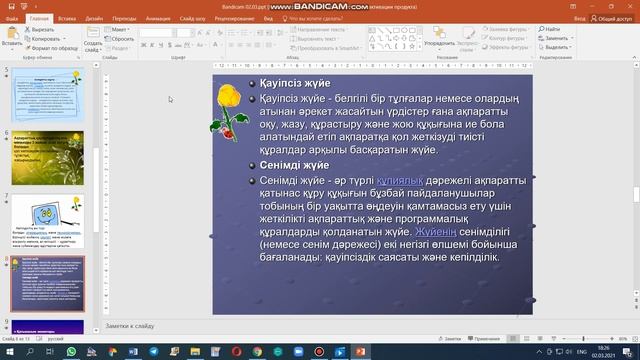
Task: Toggle bold formatting Ж
Action: 144,45
